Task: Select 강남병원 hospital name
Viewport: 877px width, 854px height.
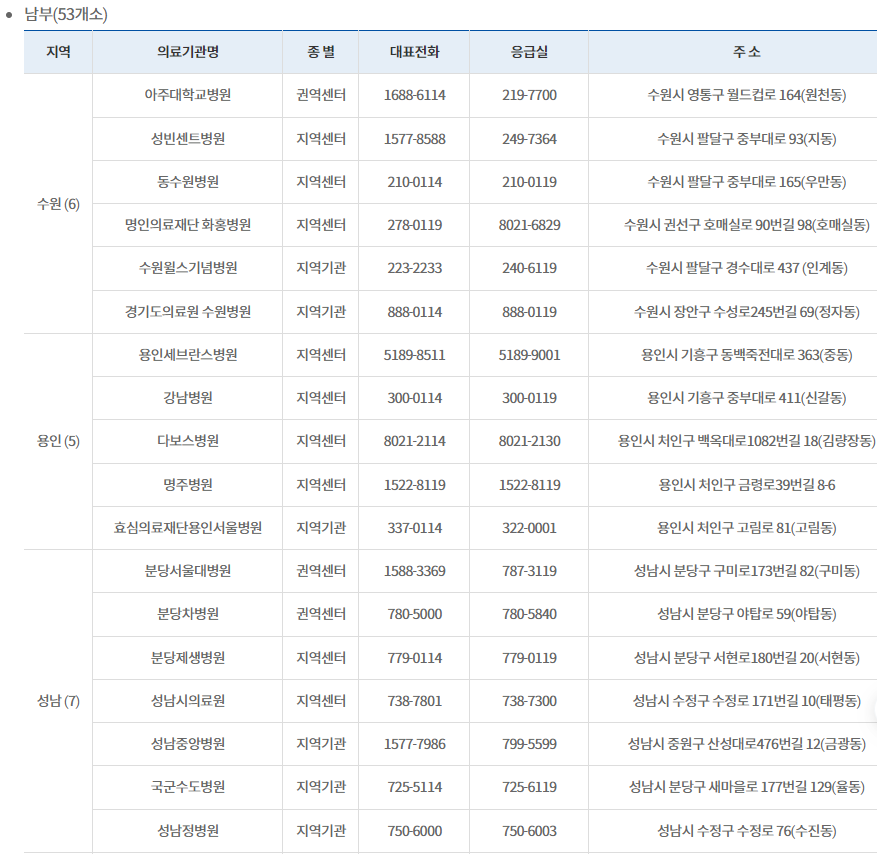Action: 187,398
